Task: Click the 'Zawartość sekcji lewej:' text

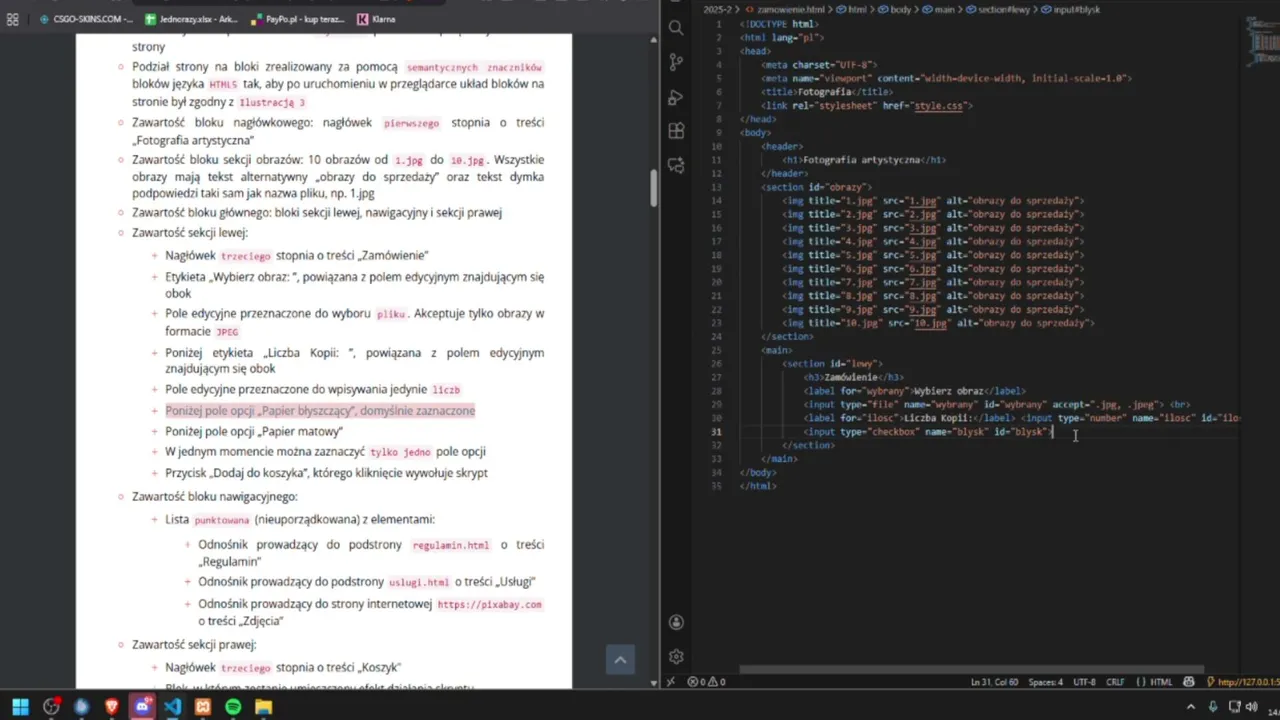Action: pos(189,233)
